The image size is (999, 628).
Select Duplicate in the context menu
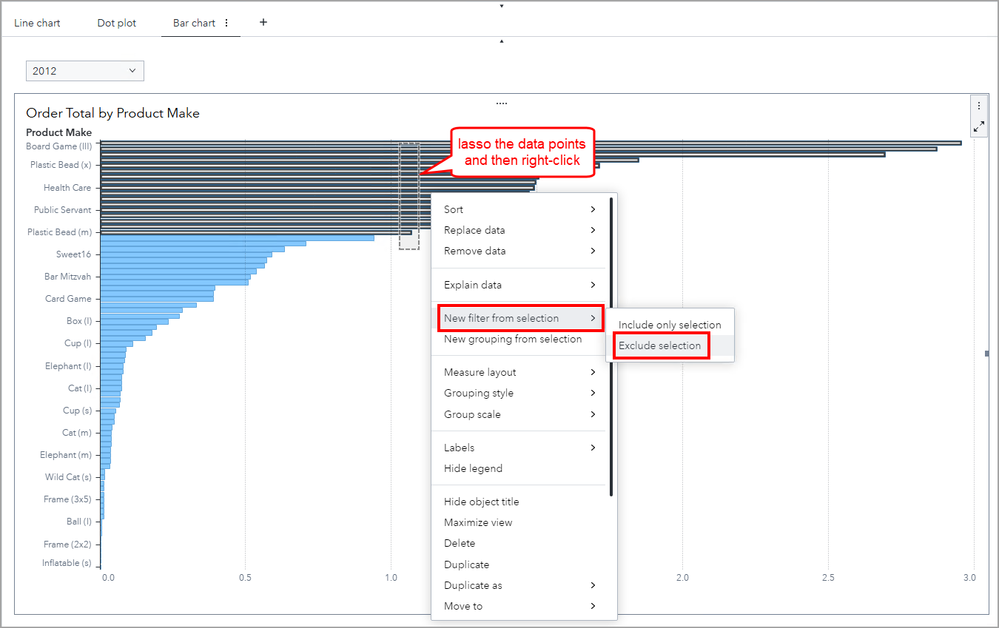tap(467, 565)
